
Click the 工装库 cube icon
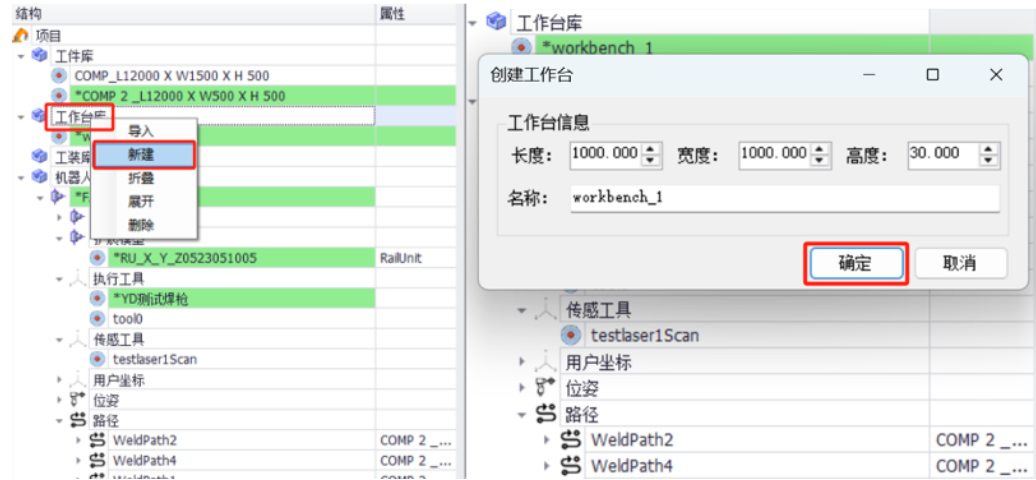click(x=39, y=157)
